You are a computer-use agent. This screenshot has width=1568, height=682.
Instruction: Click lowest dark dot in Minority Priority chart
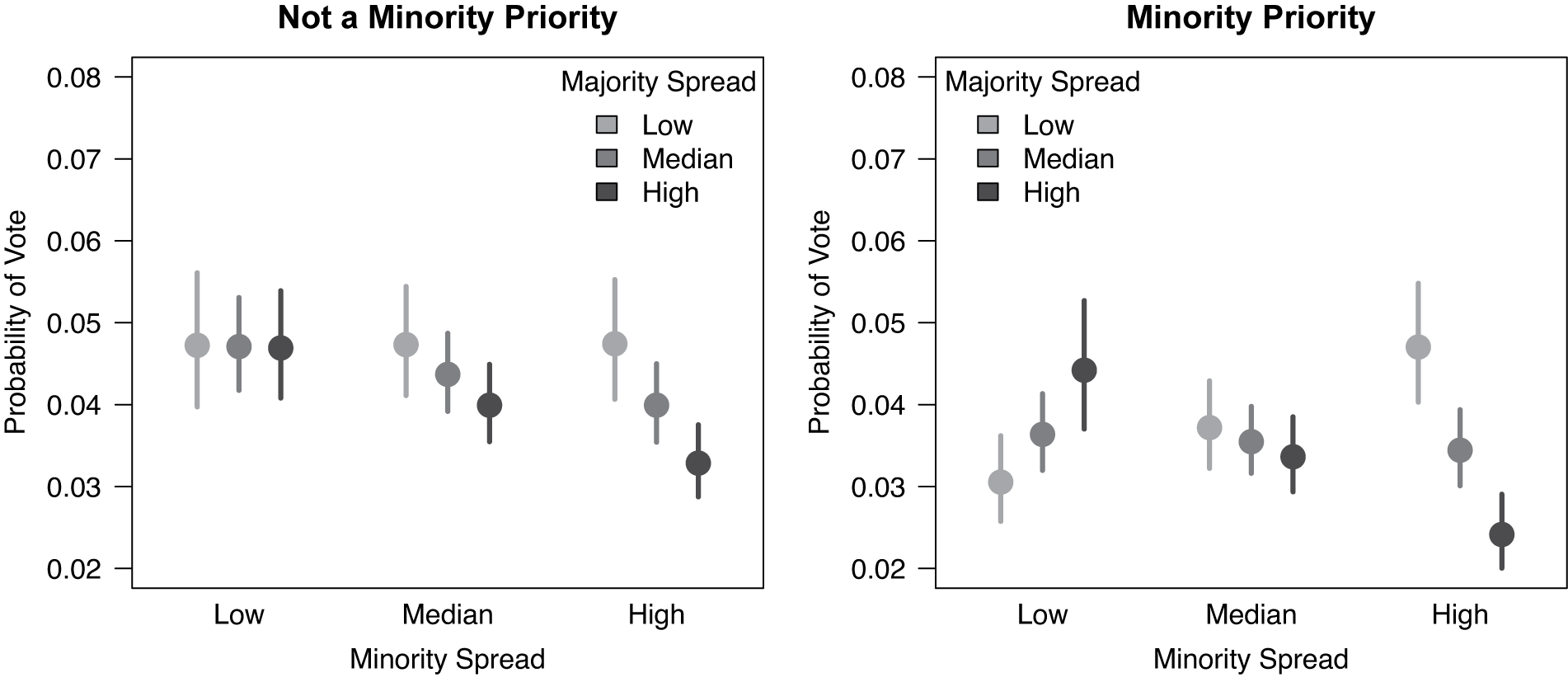pyautogui.click(x=1501, y=534)
